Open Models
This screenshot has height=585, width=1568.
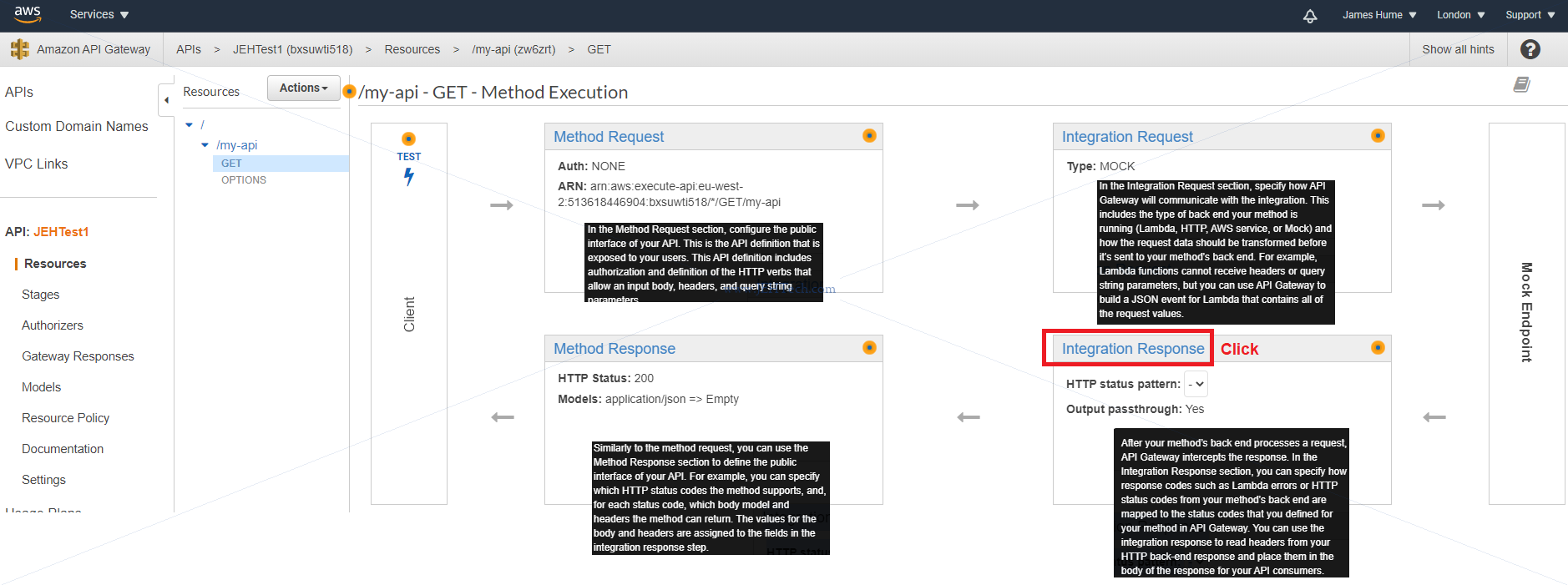tap(42, 387)
